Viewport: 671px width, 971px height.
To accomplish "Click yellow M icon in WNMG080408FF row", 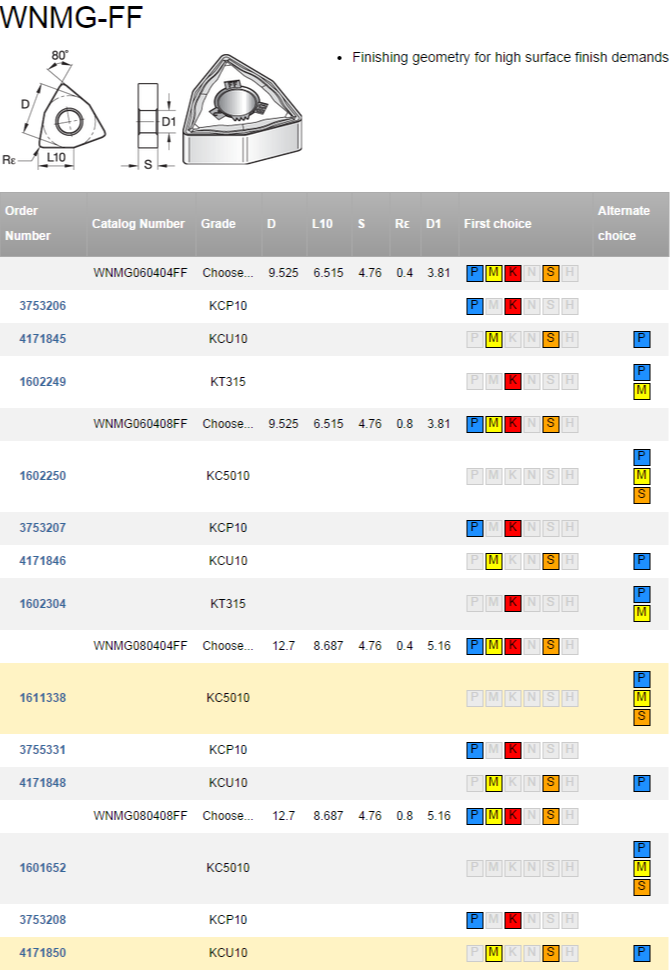I will pos(494,816).
